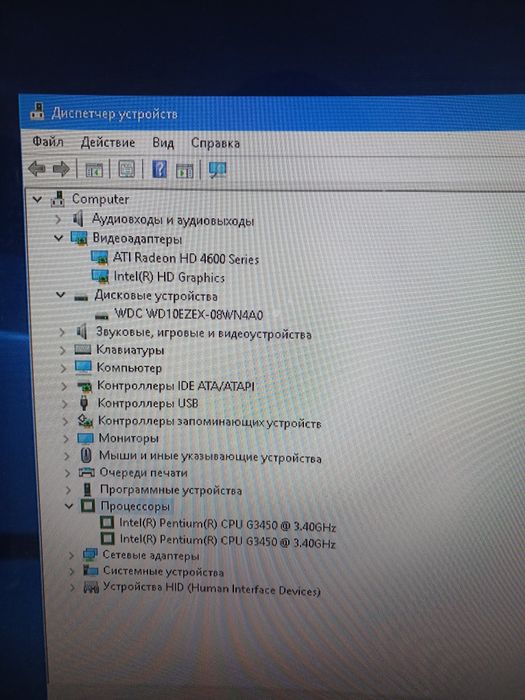Click the Back arrow toolbar icon
The height and width of the screenshot is (700, 525).
37,169
